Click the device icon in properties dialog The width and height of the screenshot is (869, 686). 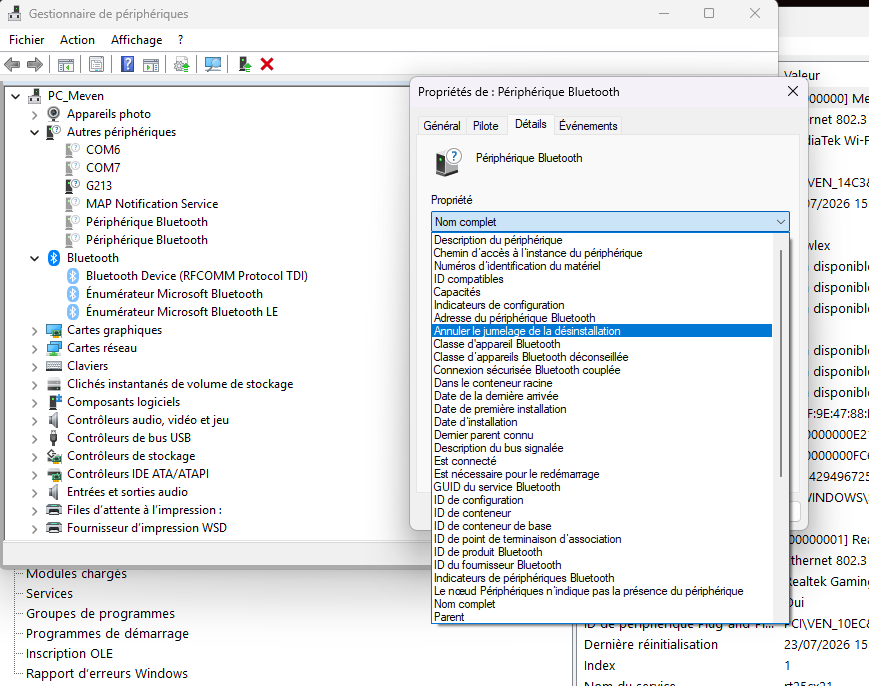448,162
